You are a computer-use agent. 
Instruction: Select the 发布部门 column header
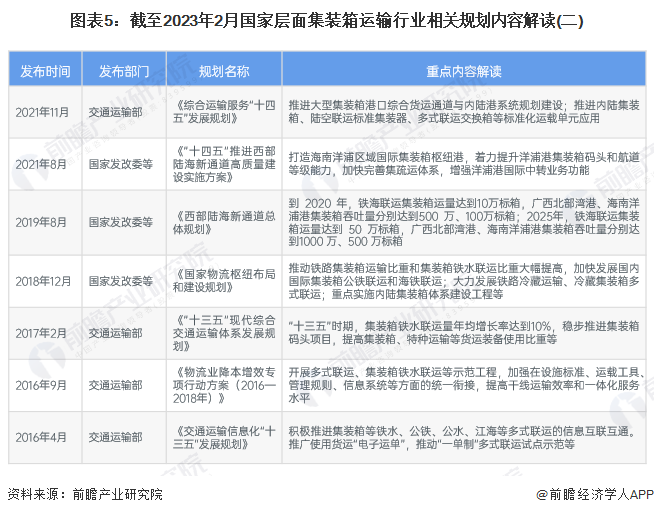point(124,71)
